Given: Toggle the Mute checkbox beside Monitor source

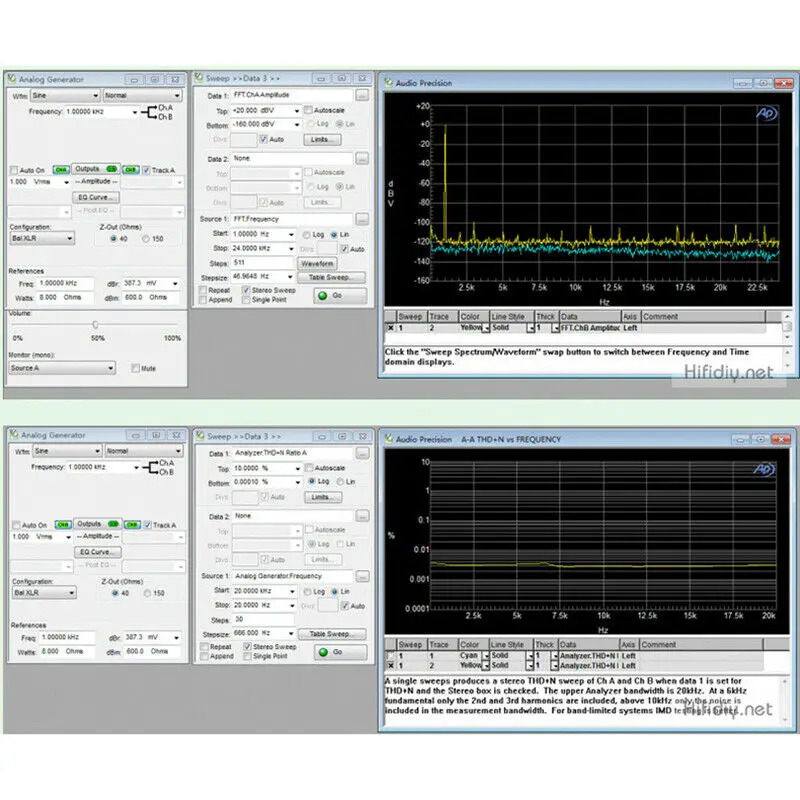Looking at the screenshot, I should tap(135, 368).
